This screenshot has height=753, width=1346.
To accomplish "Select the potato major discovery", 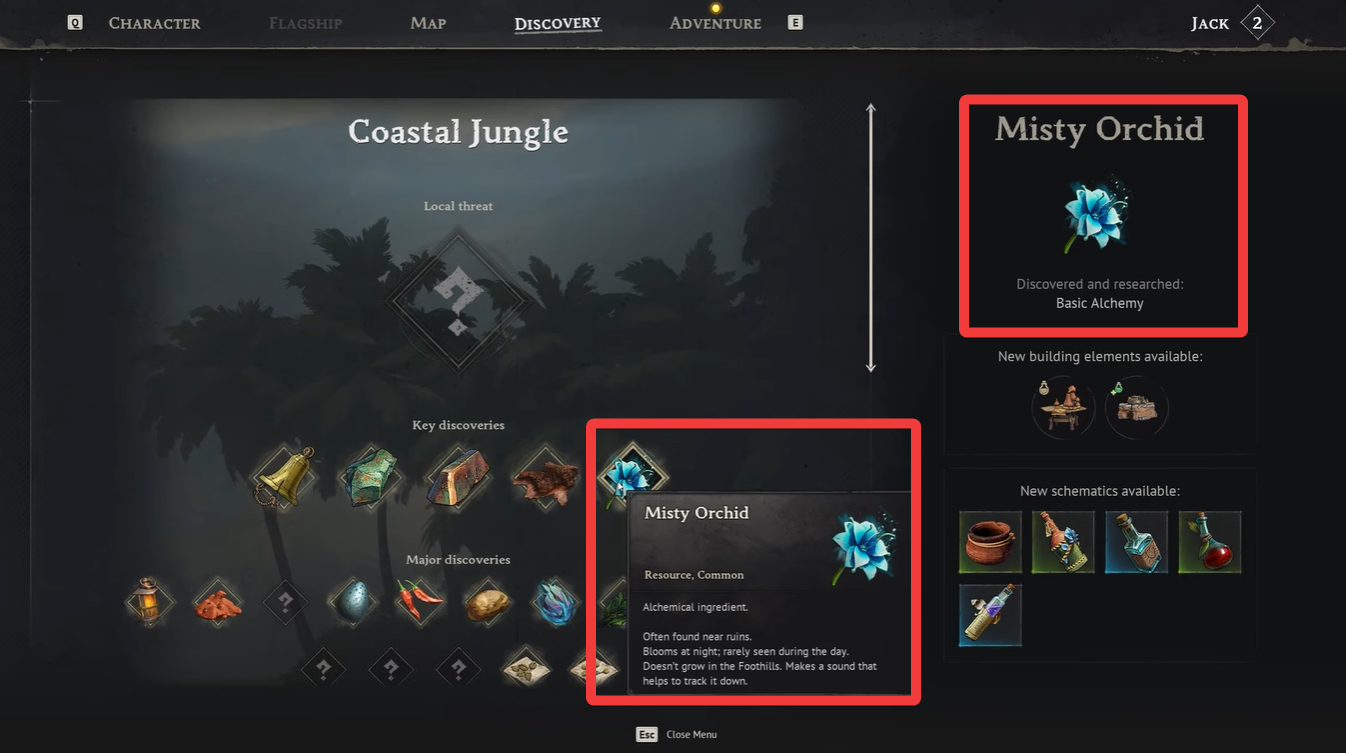I will (487, 602).
